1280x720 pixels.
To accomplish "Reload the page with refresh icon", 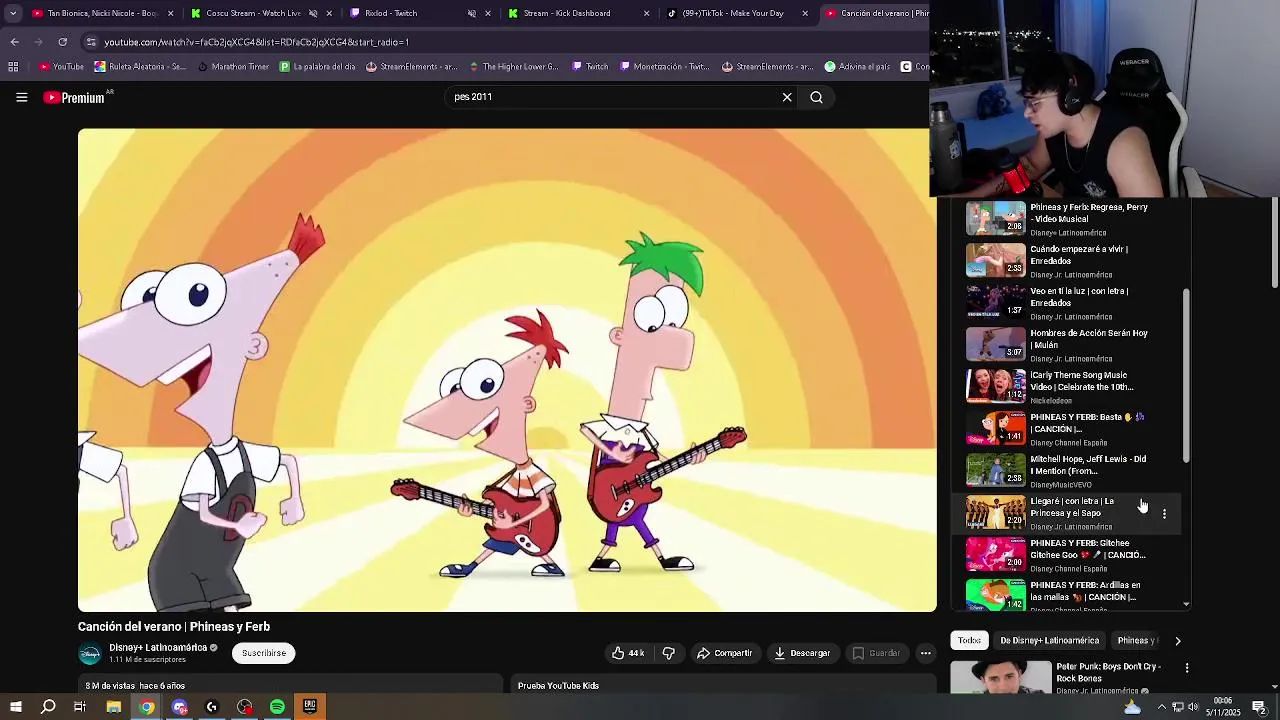I will click(62, 42).
